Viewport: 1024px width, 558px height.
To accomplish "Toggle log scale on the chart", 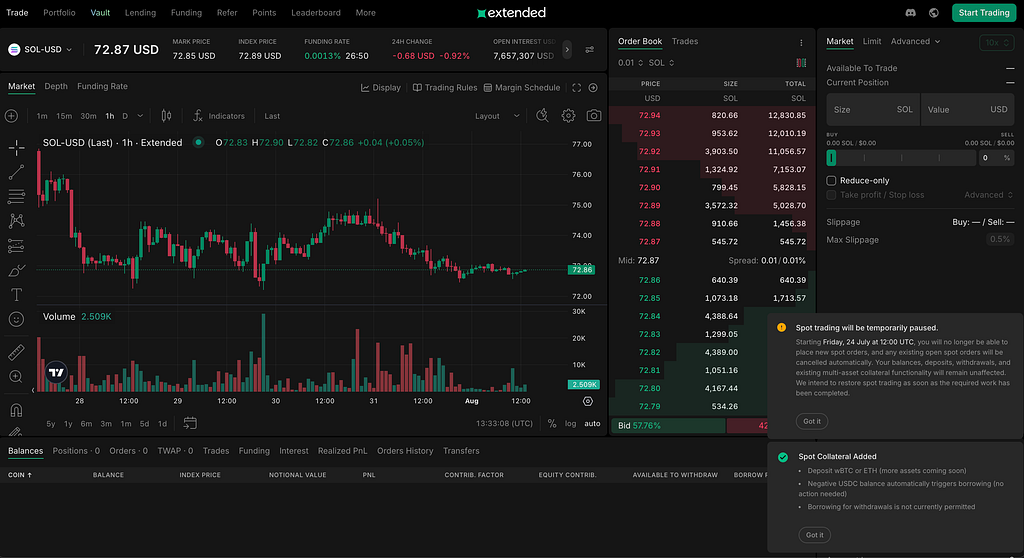I will [571, 423].
